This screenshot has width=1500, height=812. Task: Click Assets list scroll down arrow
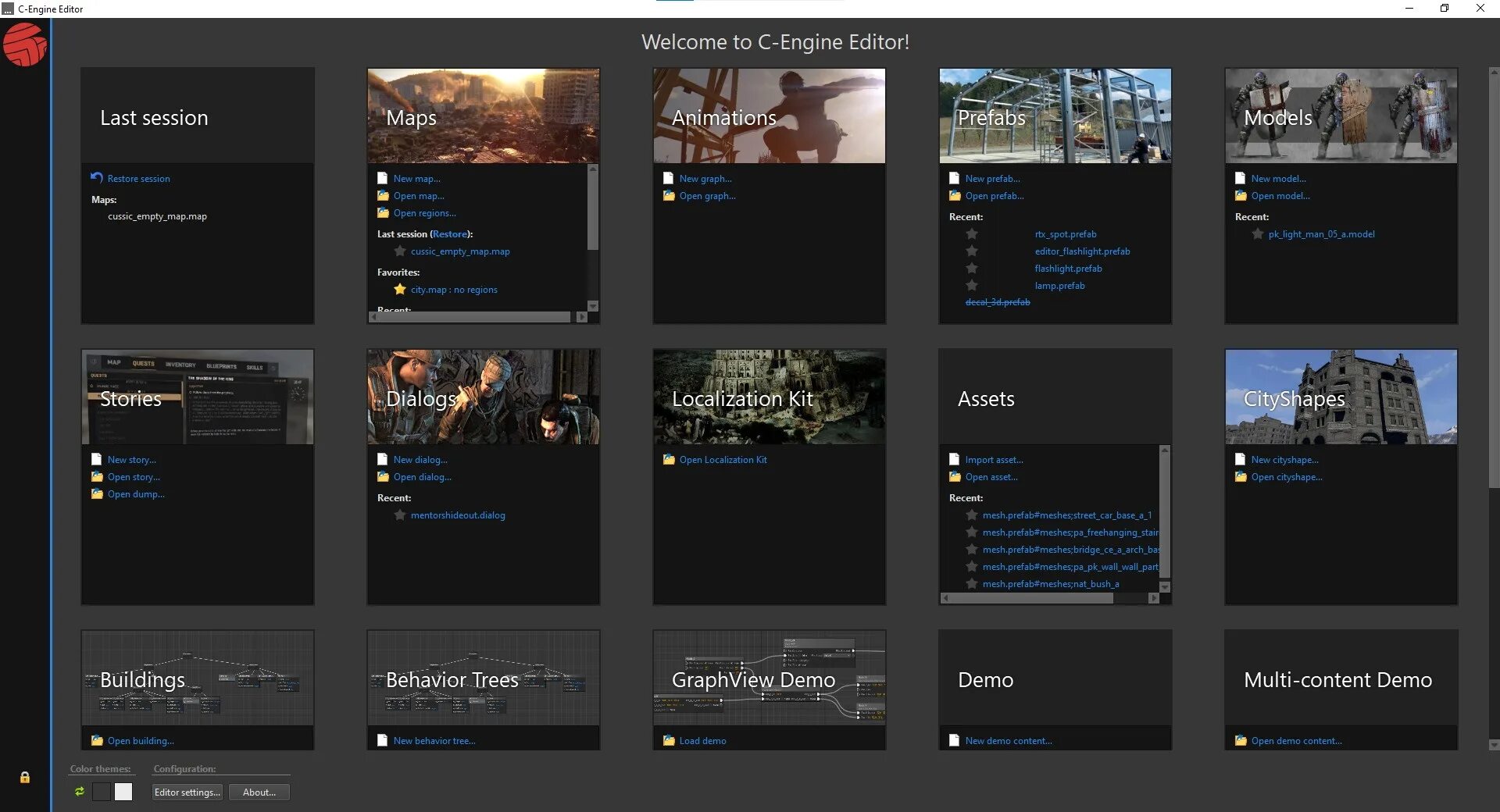click(1165, 586)
